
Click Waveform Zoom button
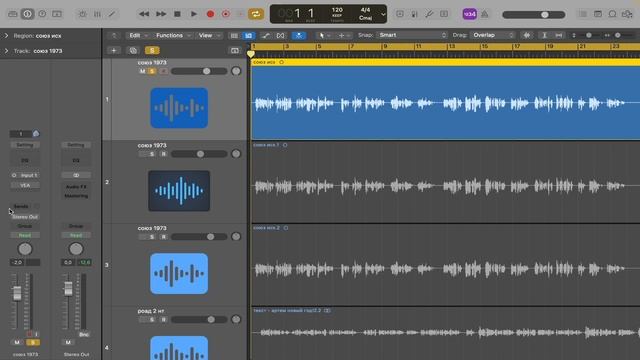527,36
